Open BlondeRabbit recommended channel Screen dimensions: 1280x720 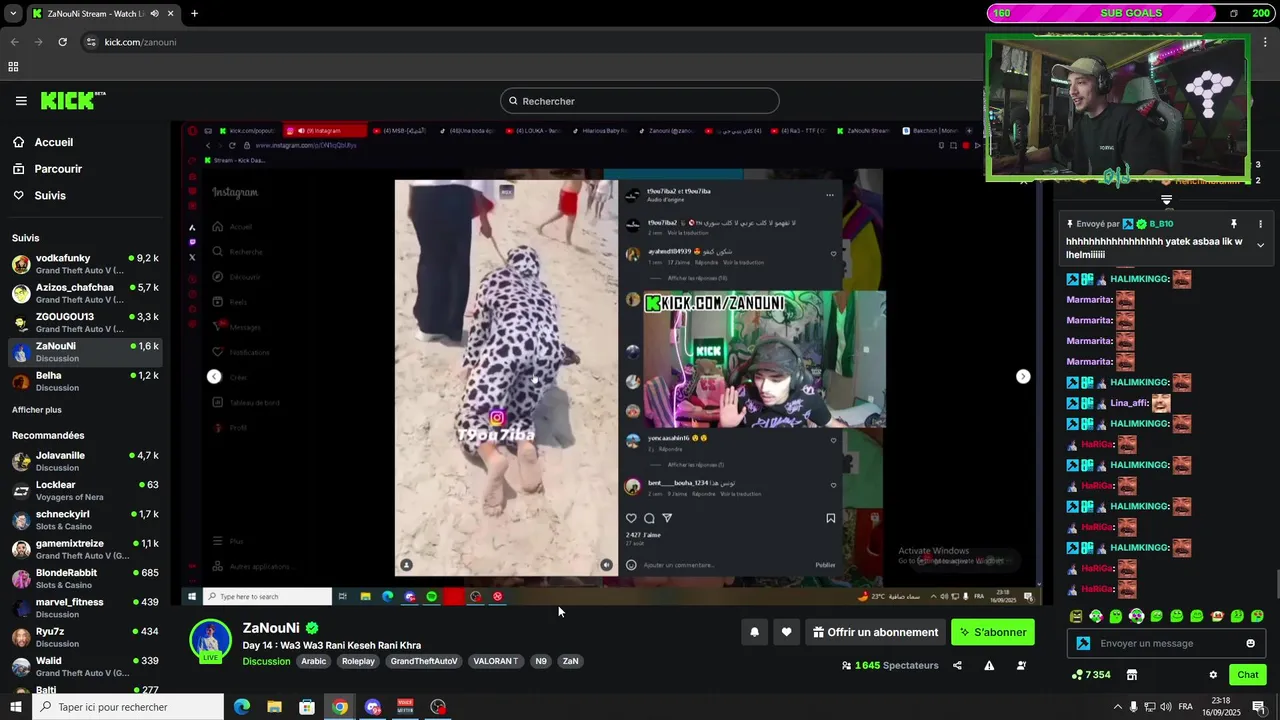click(x=85, y=578)
